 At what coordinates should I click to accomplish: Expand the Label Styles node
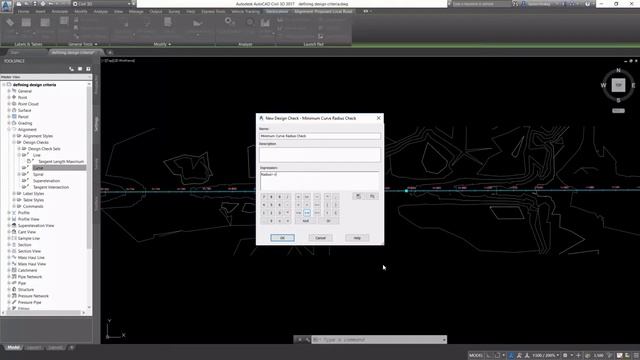click(x=14, y=193)
